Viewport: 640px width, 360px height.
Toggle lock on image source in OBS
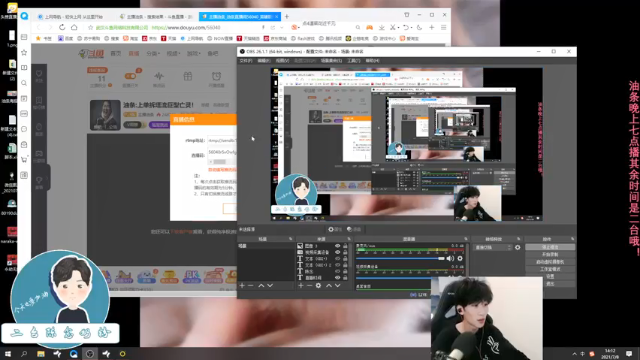tap(345, 246)
